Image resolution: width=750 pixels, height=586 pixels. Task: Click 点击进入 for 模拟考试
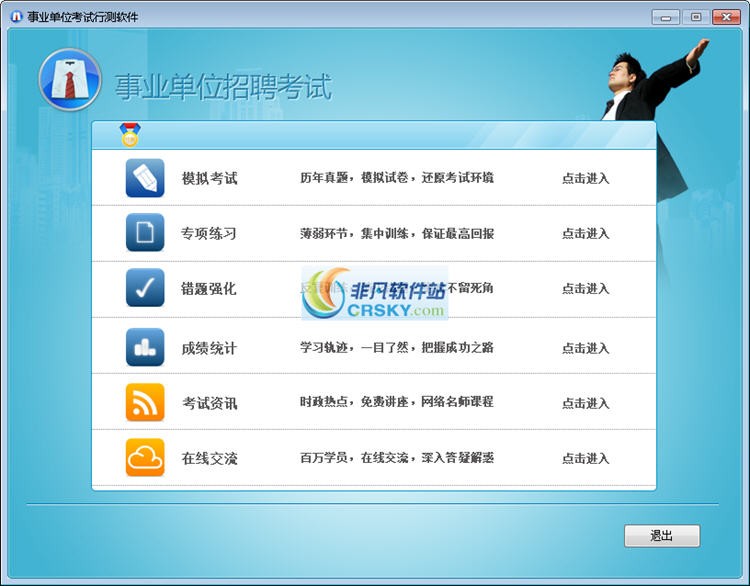click(x=585, y=178)
